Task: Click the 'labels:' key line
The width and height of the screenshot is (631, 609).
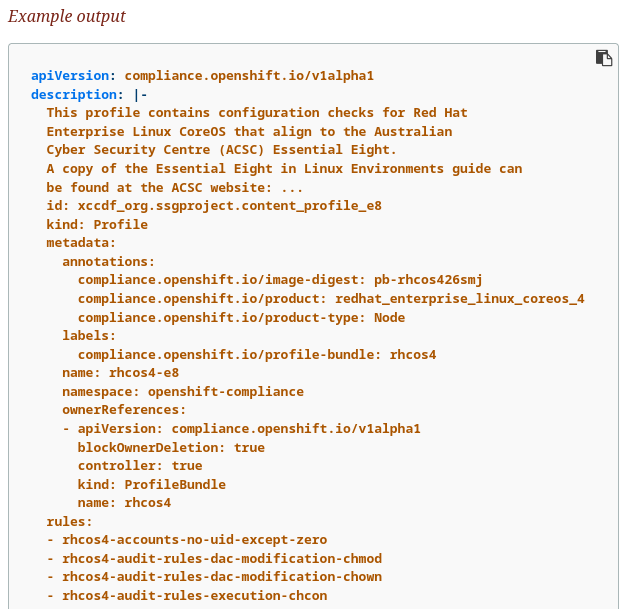Action: 89,335
